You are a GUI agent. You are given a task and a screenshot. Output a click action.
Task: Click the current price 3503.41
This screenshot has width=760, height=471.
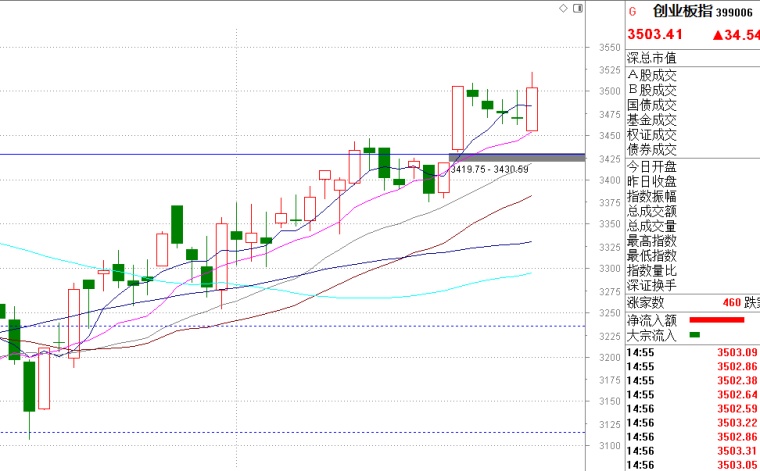coord(654,35)
